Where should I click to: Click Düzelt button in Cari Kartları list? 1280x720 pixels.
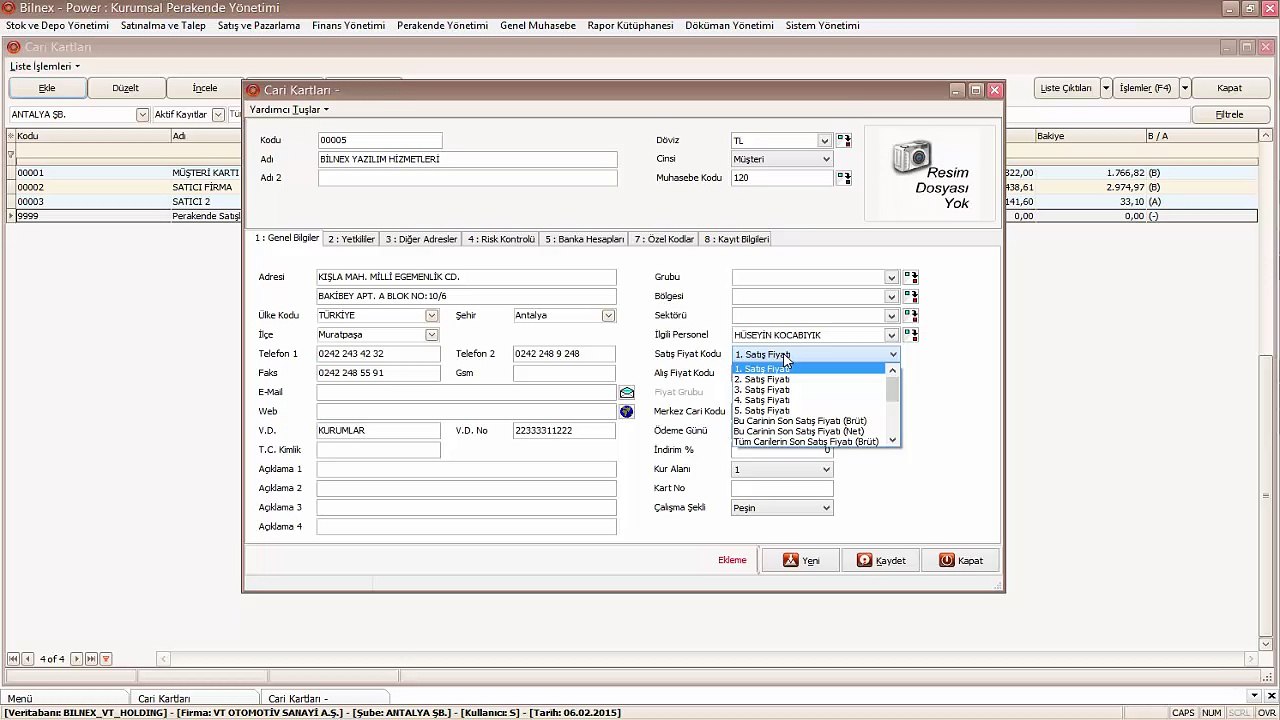(x=126, y=88)
